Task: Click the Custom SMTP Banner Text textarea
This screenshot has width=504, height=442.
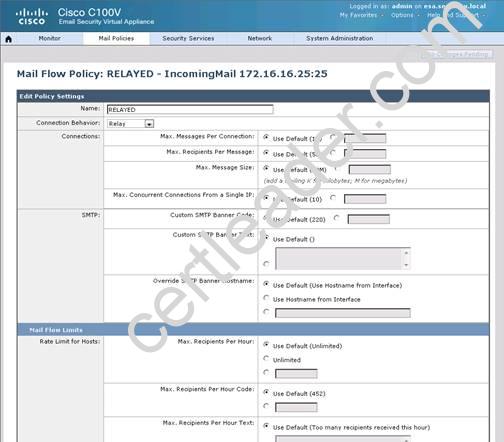Action: click(x=339, y=258)
